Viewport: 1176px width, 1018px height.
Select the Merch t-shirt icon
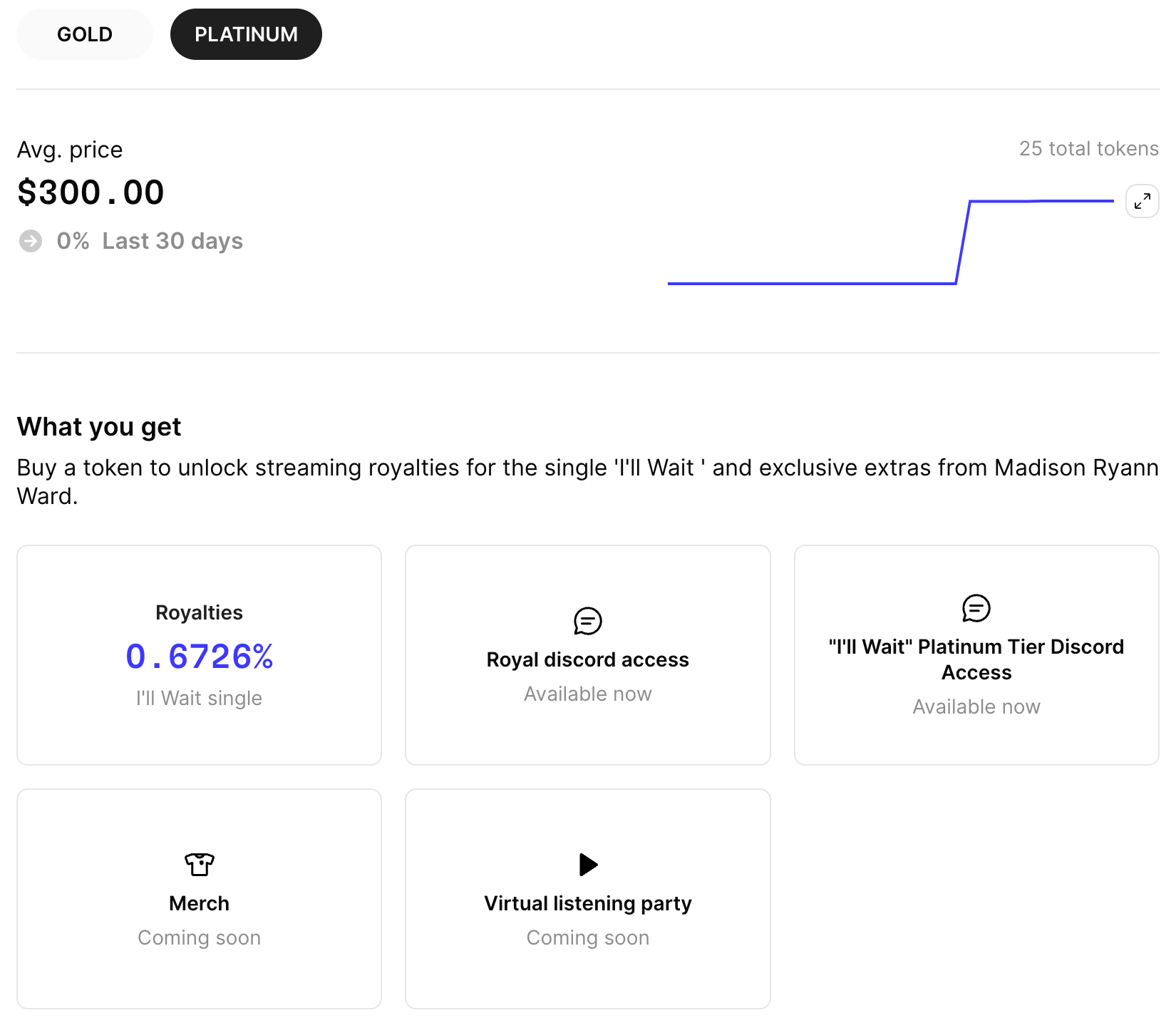point(198,864)
